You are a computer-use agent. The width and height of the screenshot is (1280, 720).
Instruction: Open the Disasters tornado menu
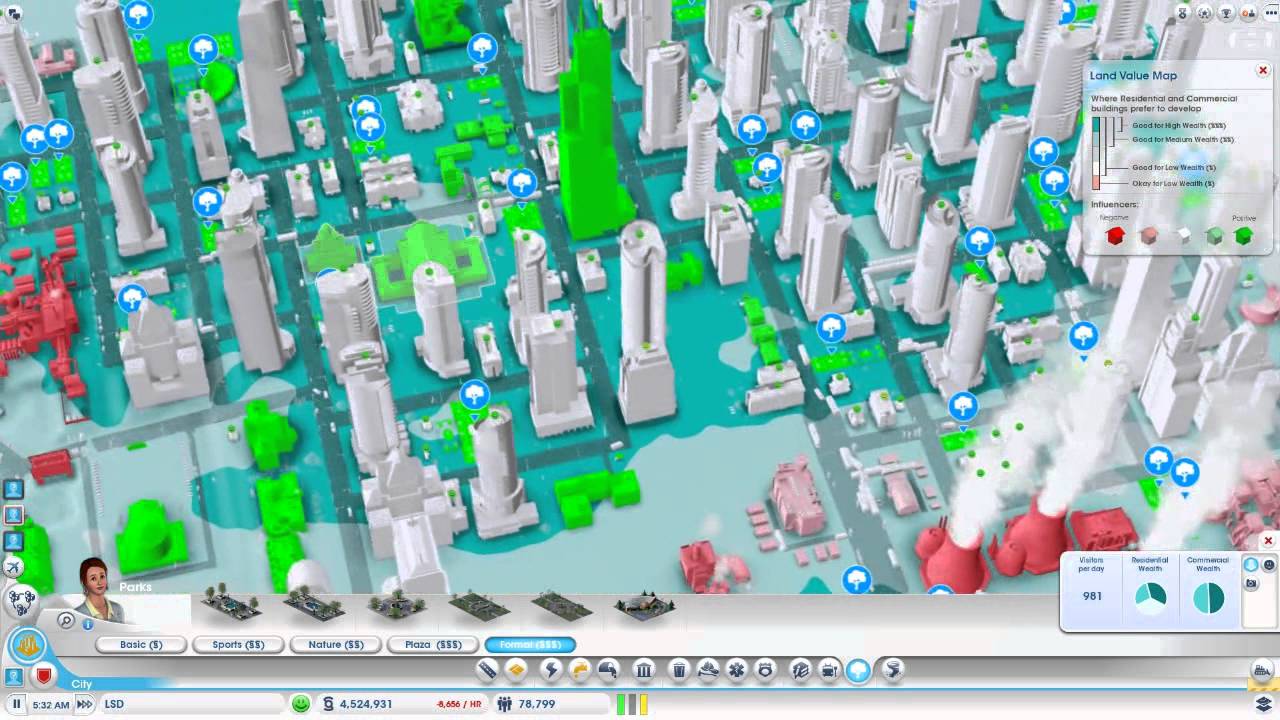coord(893,669)
